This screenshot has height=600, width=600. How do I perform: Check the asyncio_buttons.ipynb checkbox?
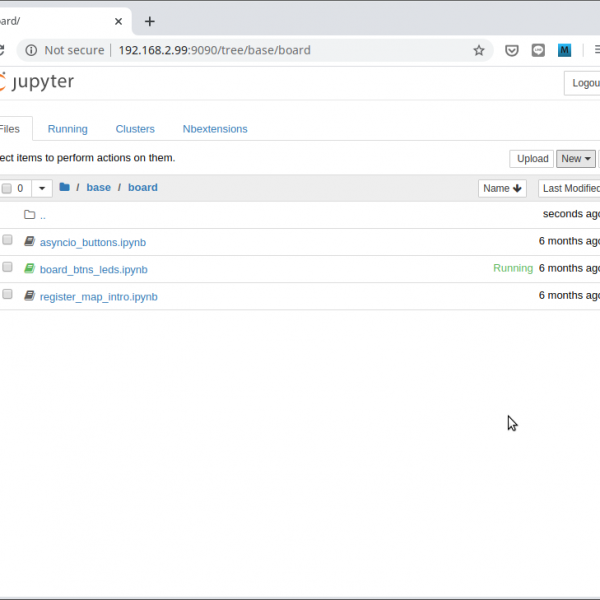click(x=8, y=241)
